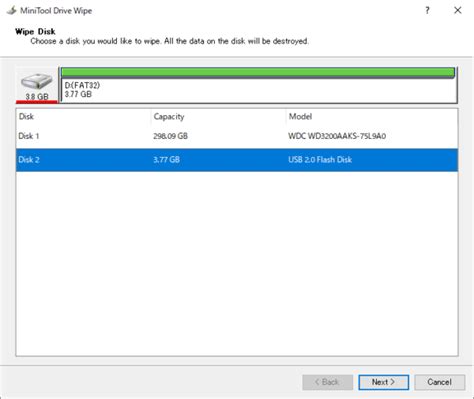Cancel the wipe disk wizard

(440, 382)
